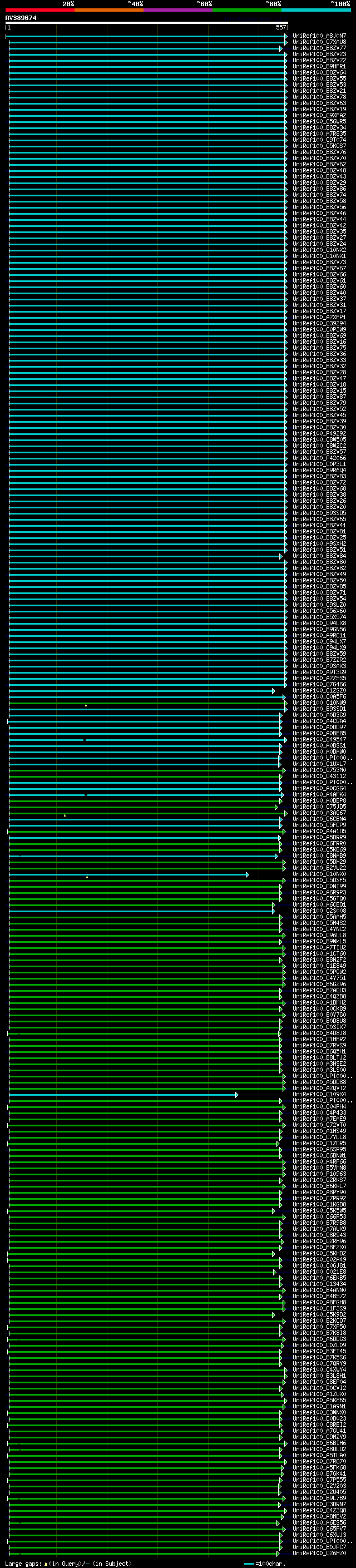356x1568 pixels.
Task: Click label UniRef100_C1ZSZ0
Action: coord(319,690)
